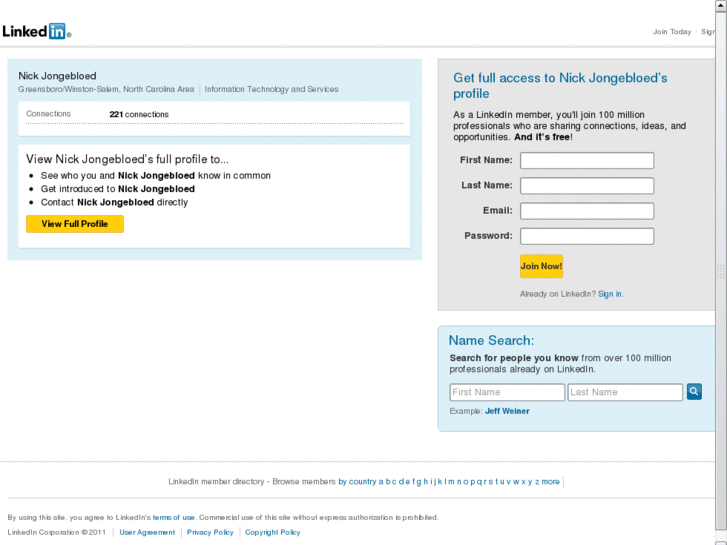
Task: Click the View Full Profile button
Action: (x=75, y=224)
